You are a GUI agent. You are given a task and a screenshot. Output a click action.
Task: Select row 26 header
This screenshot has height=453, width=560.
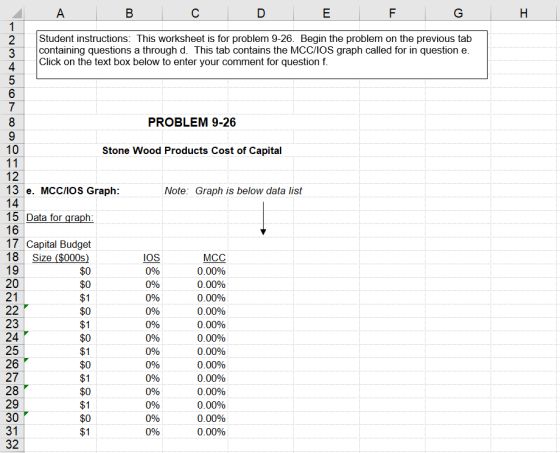tap(12, 364)
